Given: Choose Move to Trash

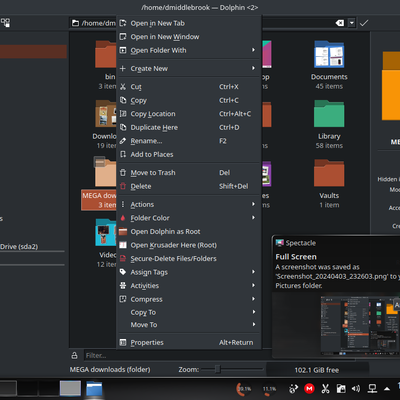Looking at the screenshot, I should click(189, 173).
